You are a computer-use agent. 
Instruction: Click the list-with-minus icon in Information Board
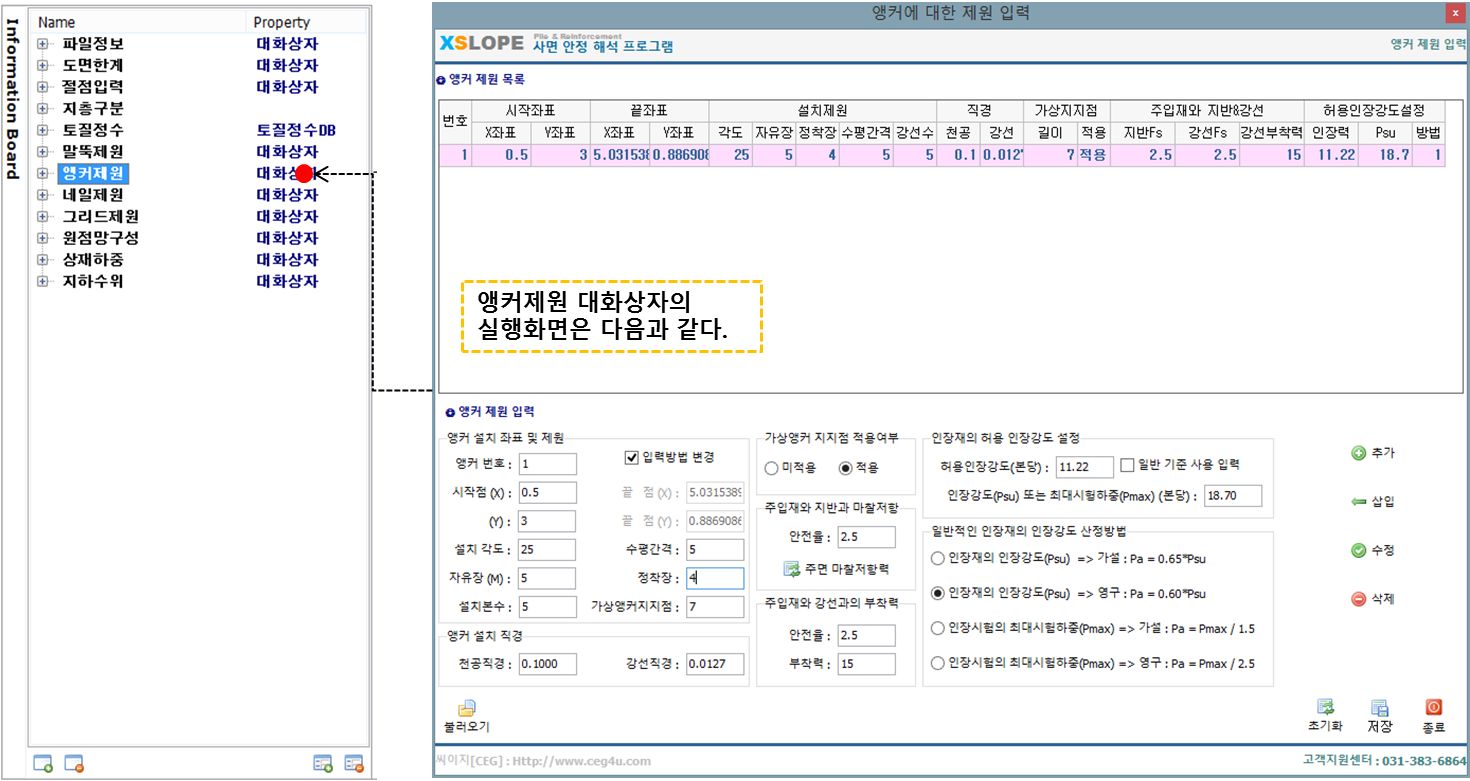(354, 763)
